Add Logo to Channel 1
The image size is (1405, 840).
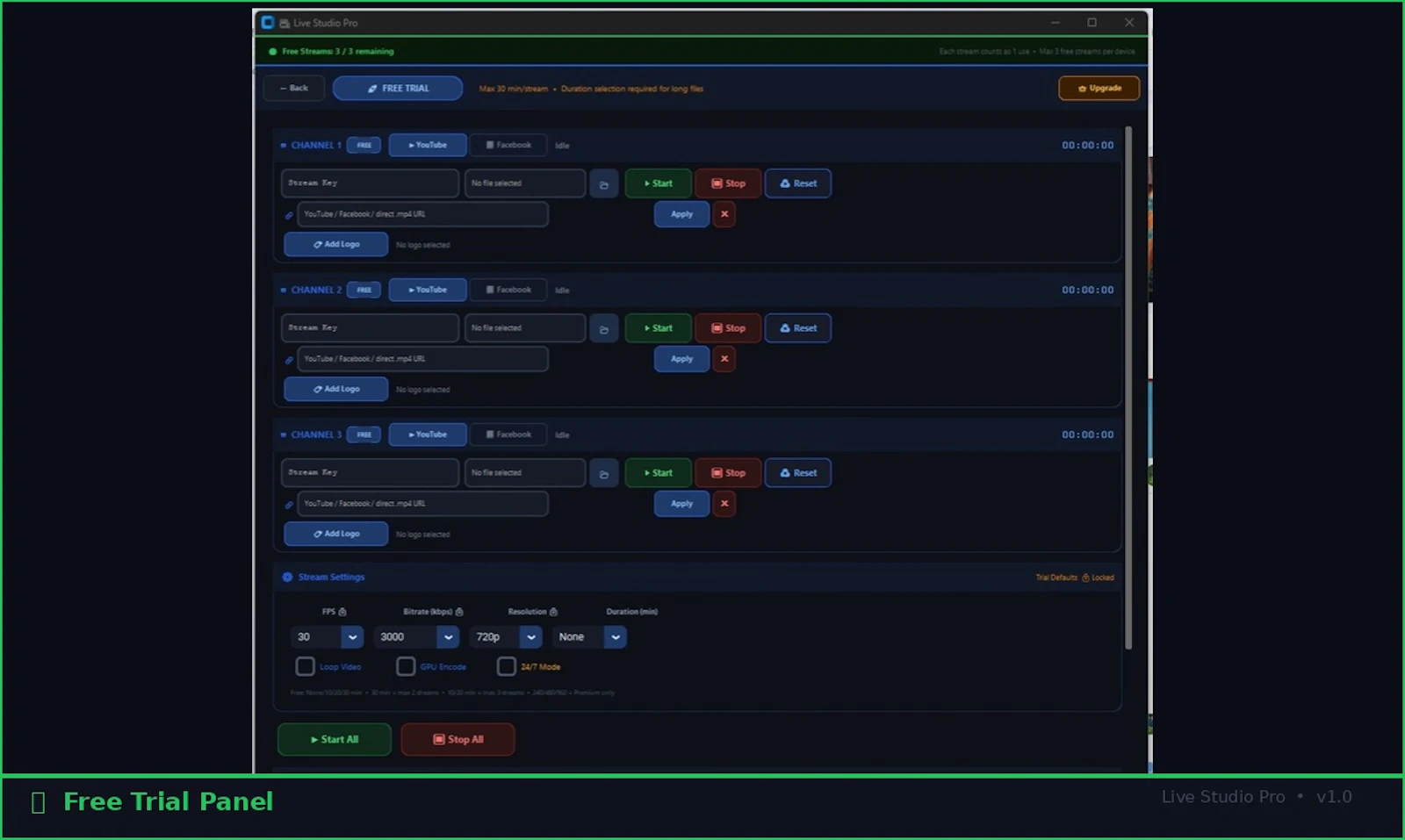tap(335, 244)
